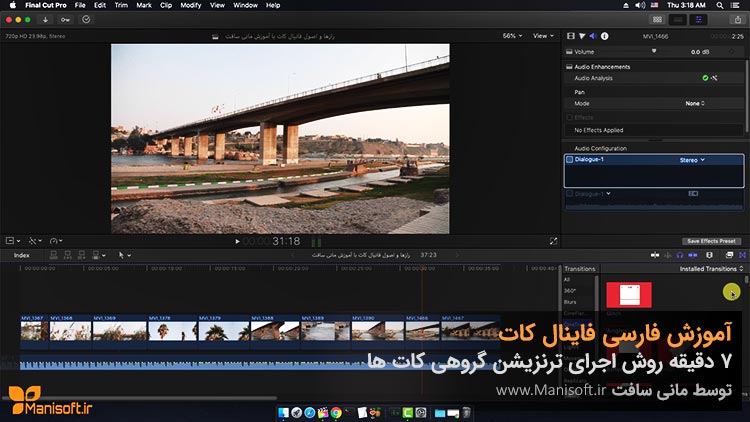Screen dimensions: 750x422
Task: Toggle the Dialogue-1 component checkbox
Action: coord(570,159)
